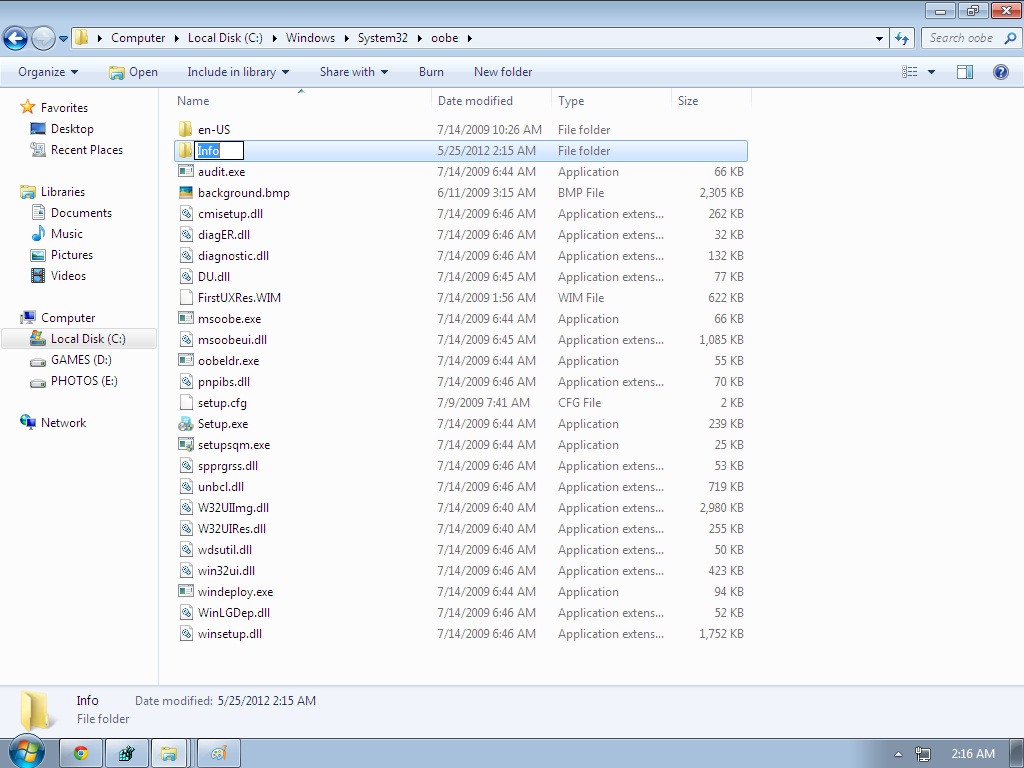Go back with the Back arrow button
Viewport: 1024px width, 768px height.
point(16,38)
